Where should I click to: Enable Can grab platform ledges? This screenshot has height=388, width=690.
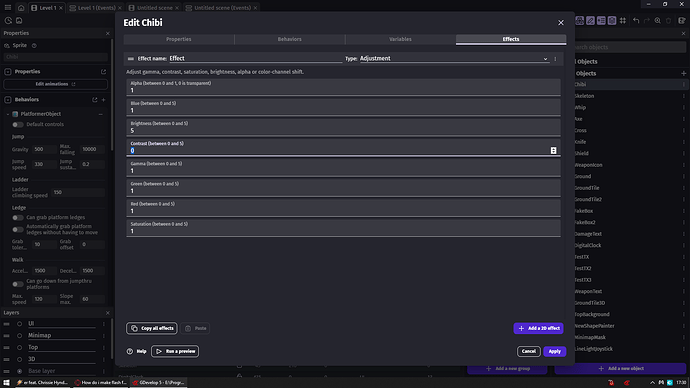click(x=18, y=217)
